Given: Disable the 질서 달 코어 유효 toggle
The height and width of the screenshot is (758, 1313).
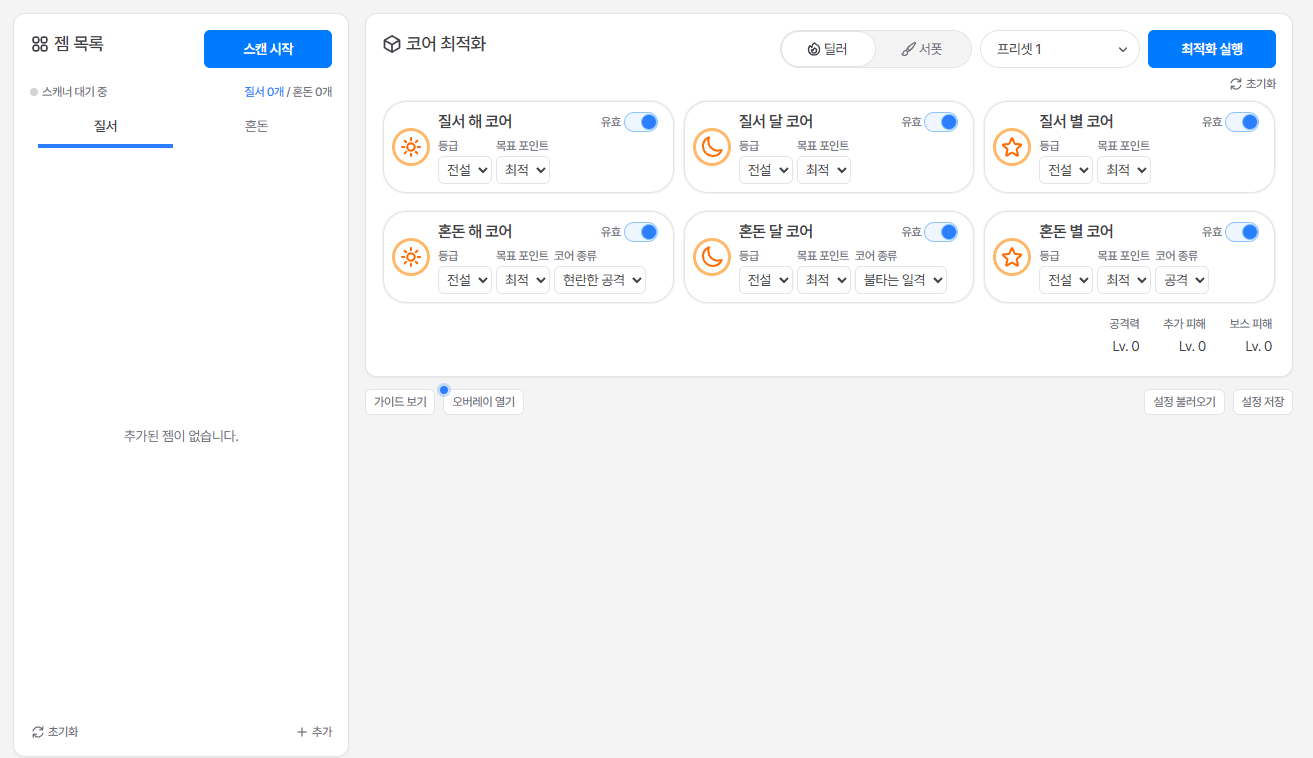Looking at the screenshot, I should (941, 122).
